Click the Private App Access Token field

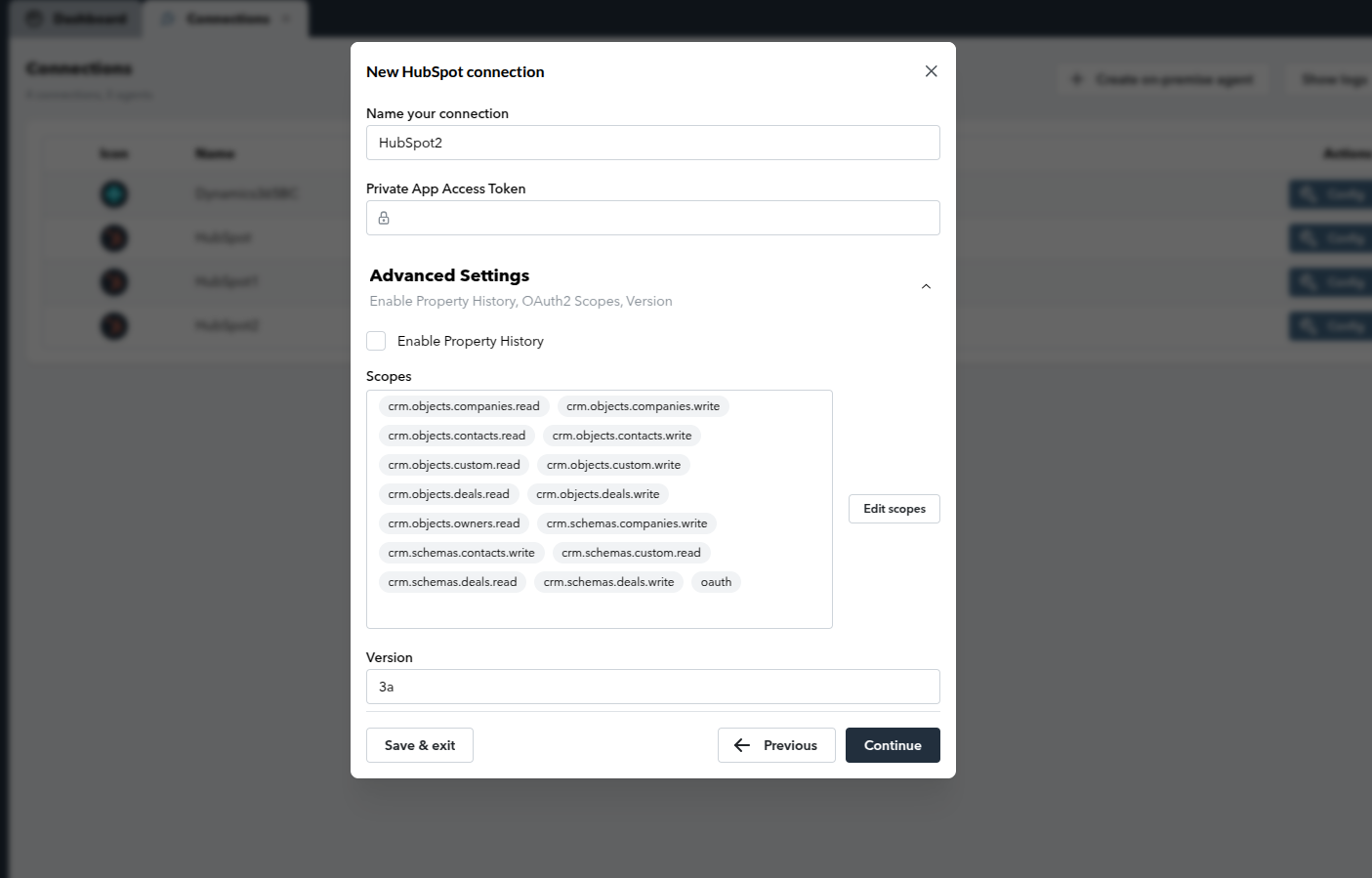coord(664,218)
